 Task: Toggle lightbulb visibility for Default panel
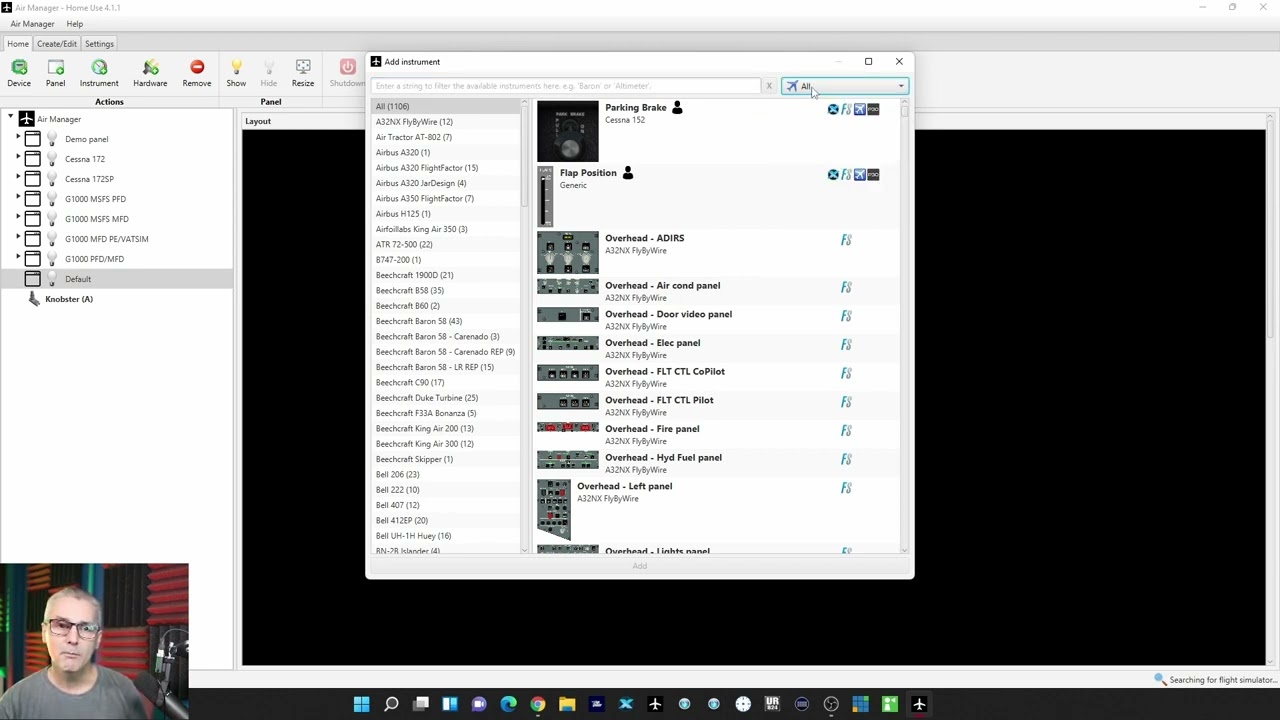(x=52, y=279)
